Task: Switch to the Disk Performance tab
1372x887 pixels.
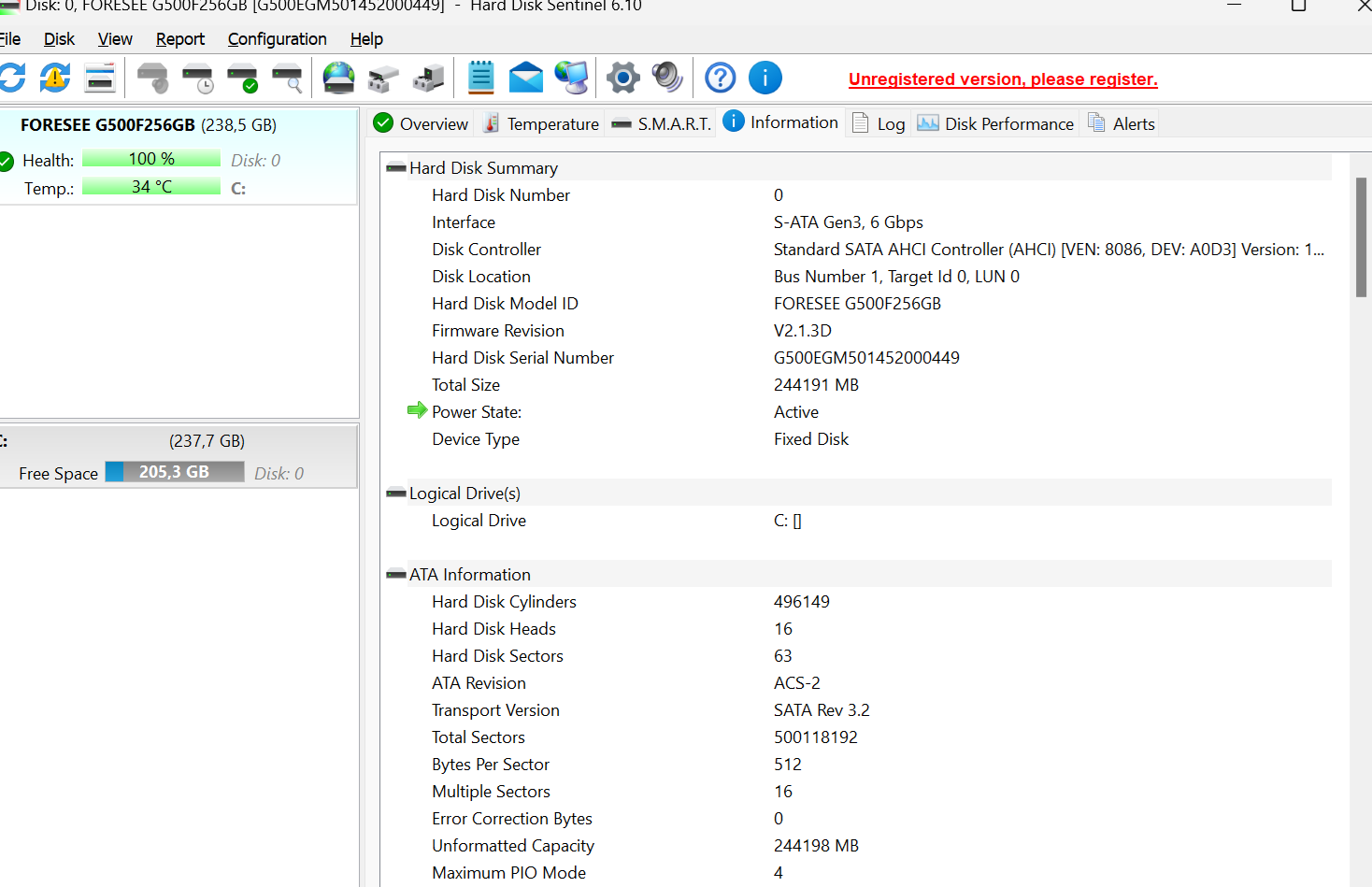Action: click(996, 124)
